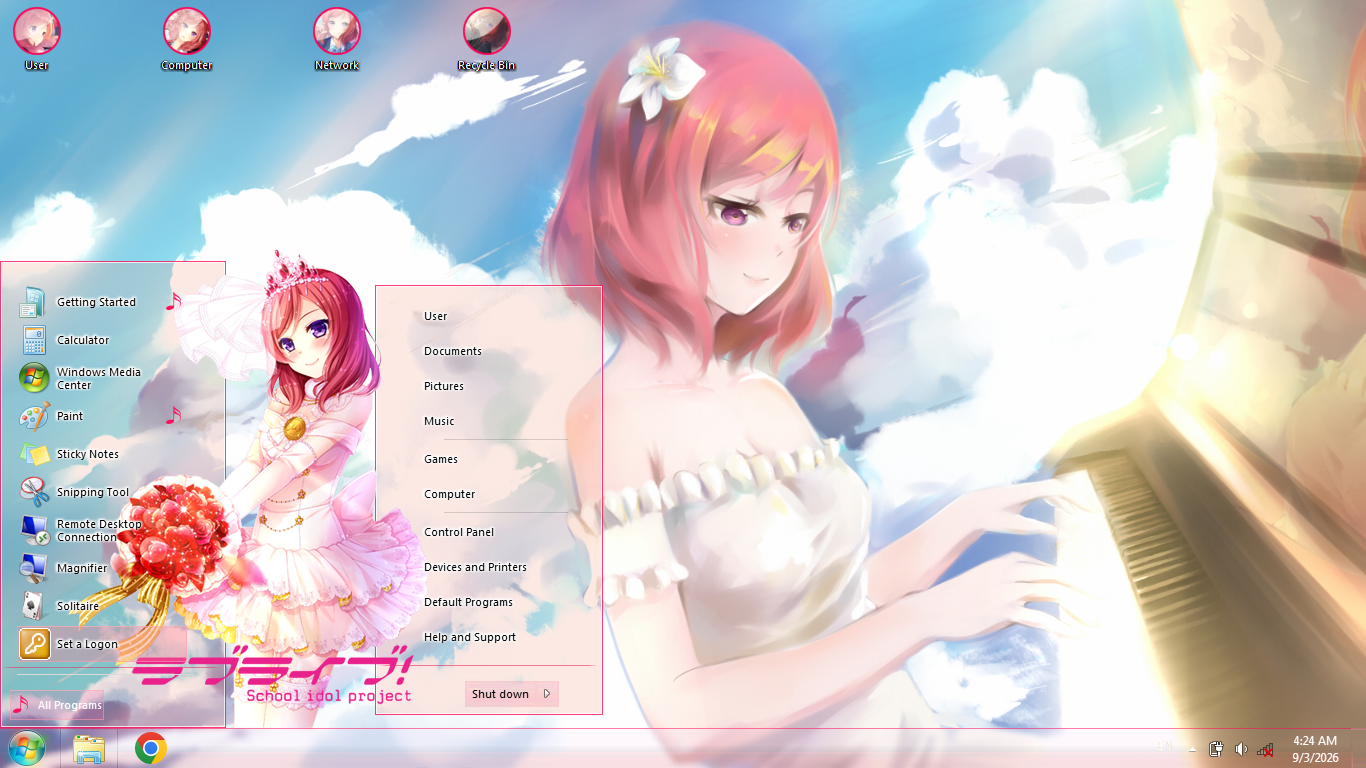Launch Google Chrome from the taskbar
The image size is (1366, 768).
151,748
